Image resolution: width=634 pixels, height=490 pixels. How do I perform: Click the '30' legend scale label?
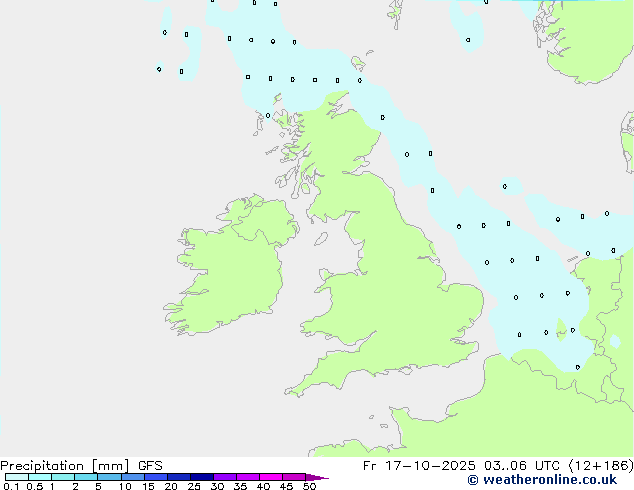tap(217, 486)
